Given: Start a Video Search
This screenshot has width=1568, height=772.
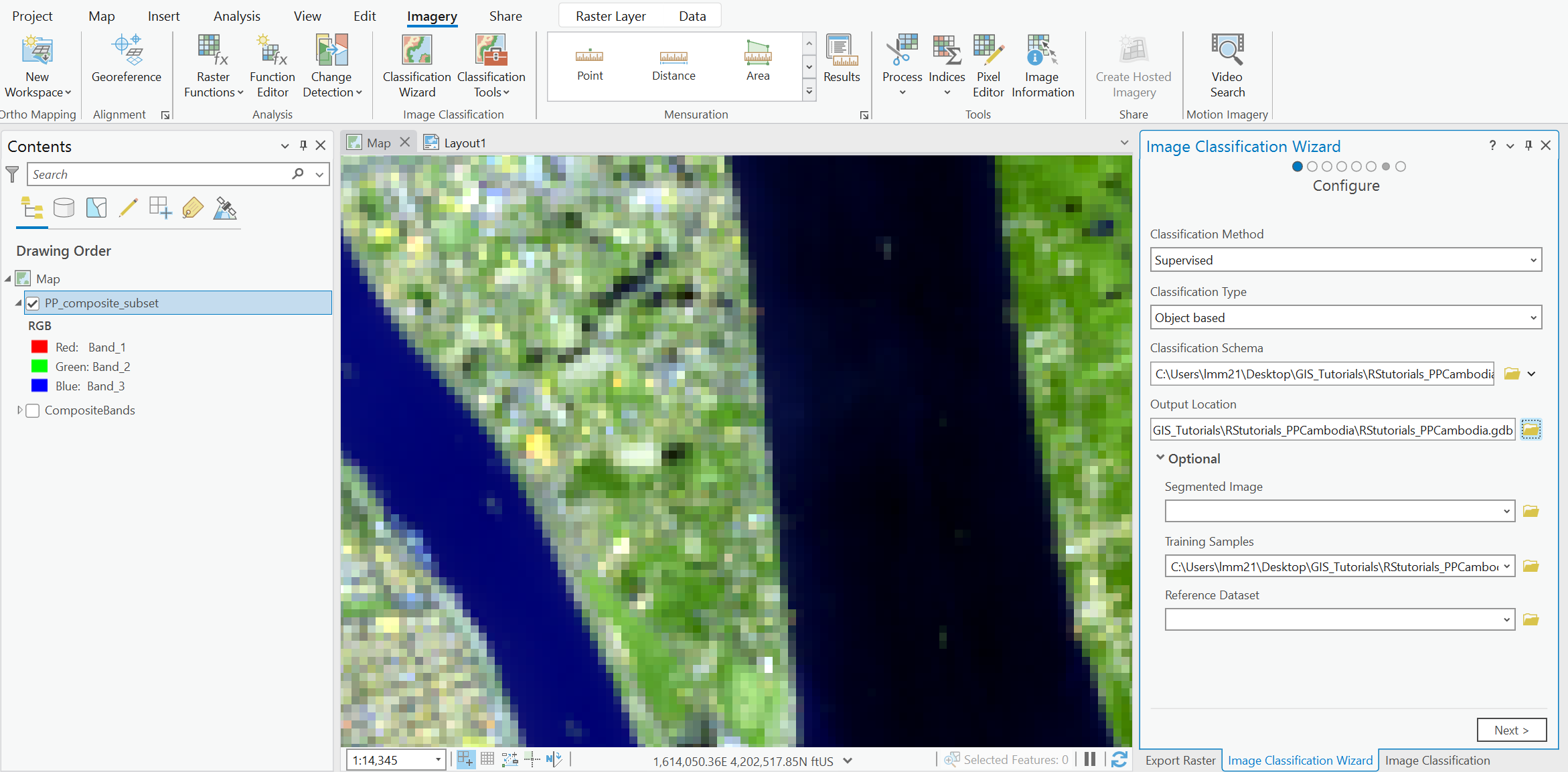Looking at the screenshot, I should pos(1226,64).
